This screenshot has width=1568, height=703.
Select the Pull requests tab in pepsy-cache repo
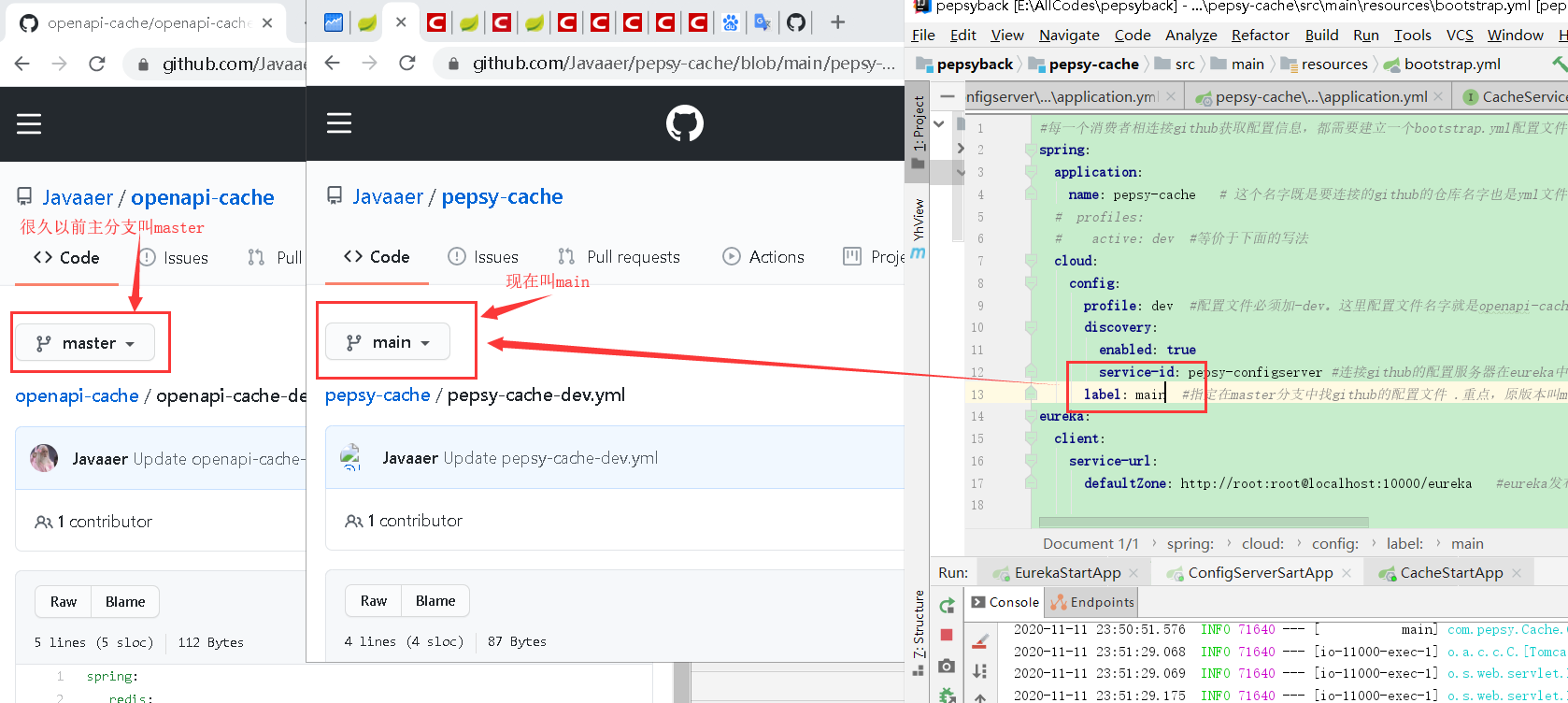pyautogui.click(x=620, y=257)
